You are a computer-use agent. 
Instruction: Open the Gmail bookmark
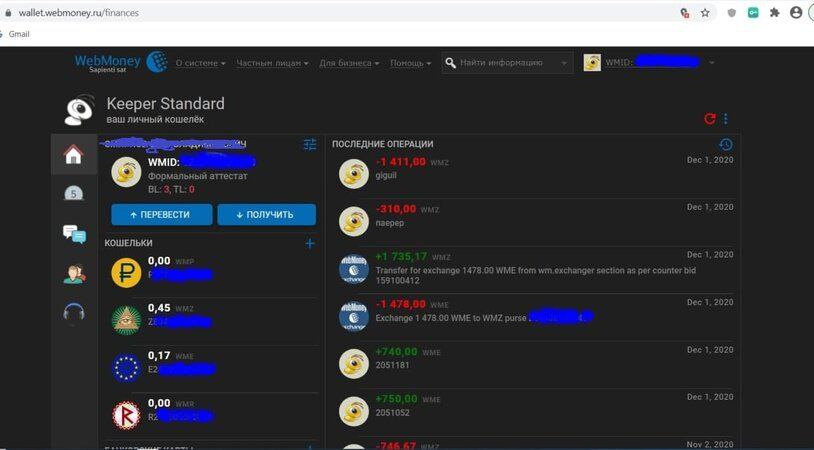point(19,34)
